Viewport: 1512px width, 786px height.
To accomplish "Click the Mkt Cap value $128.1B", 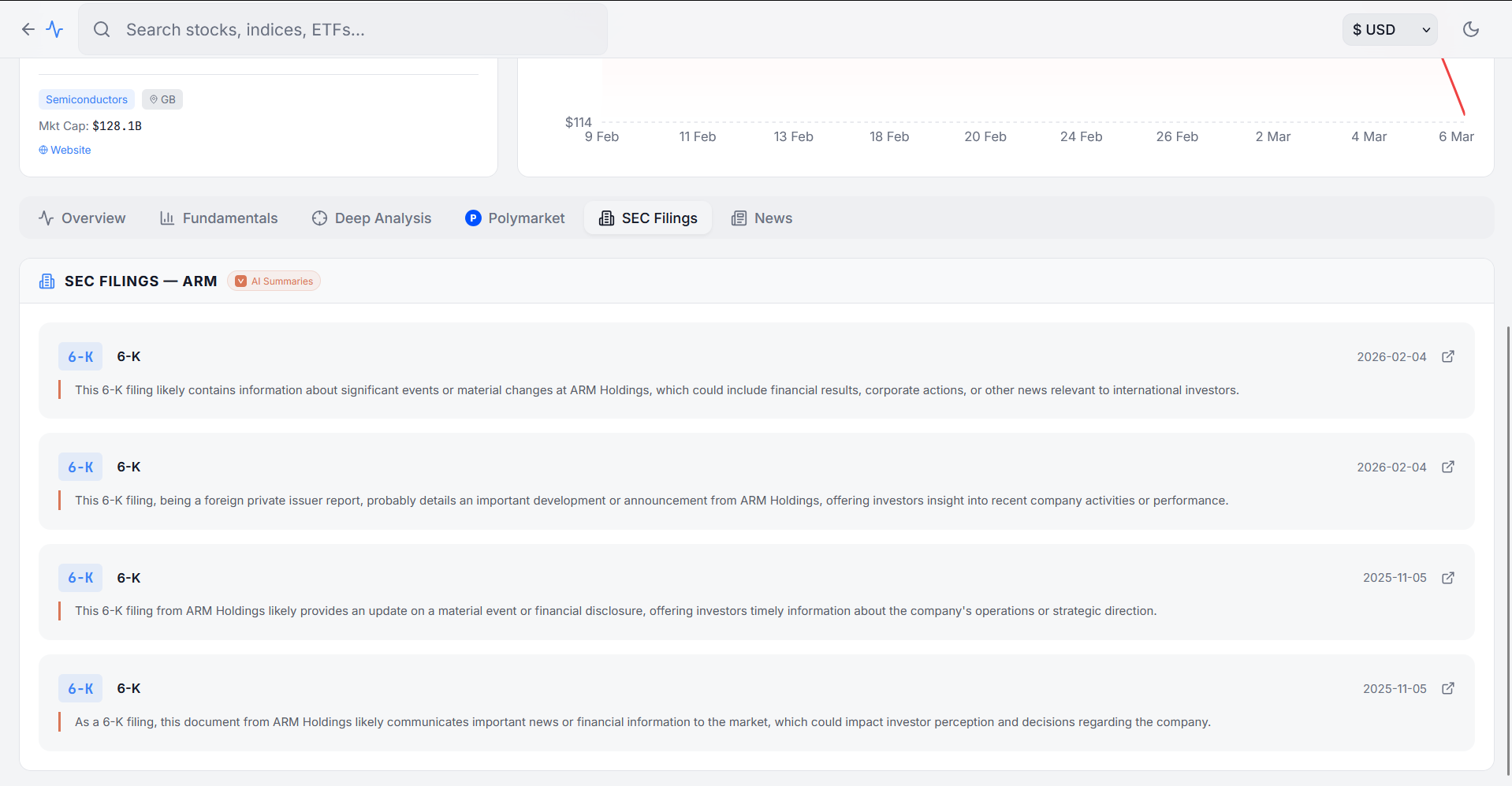I will coord(117,126).
